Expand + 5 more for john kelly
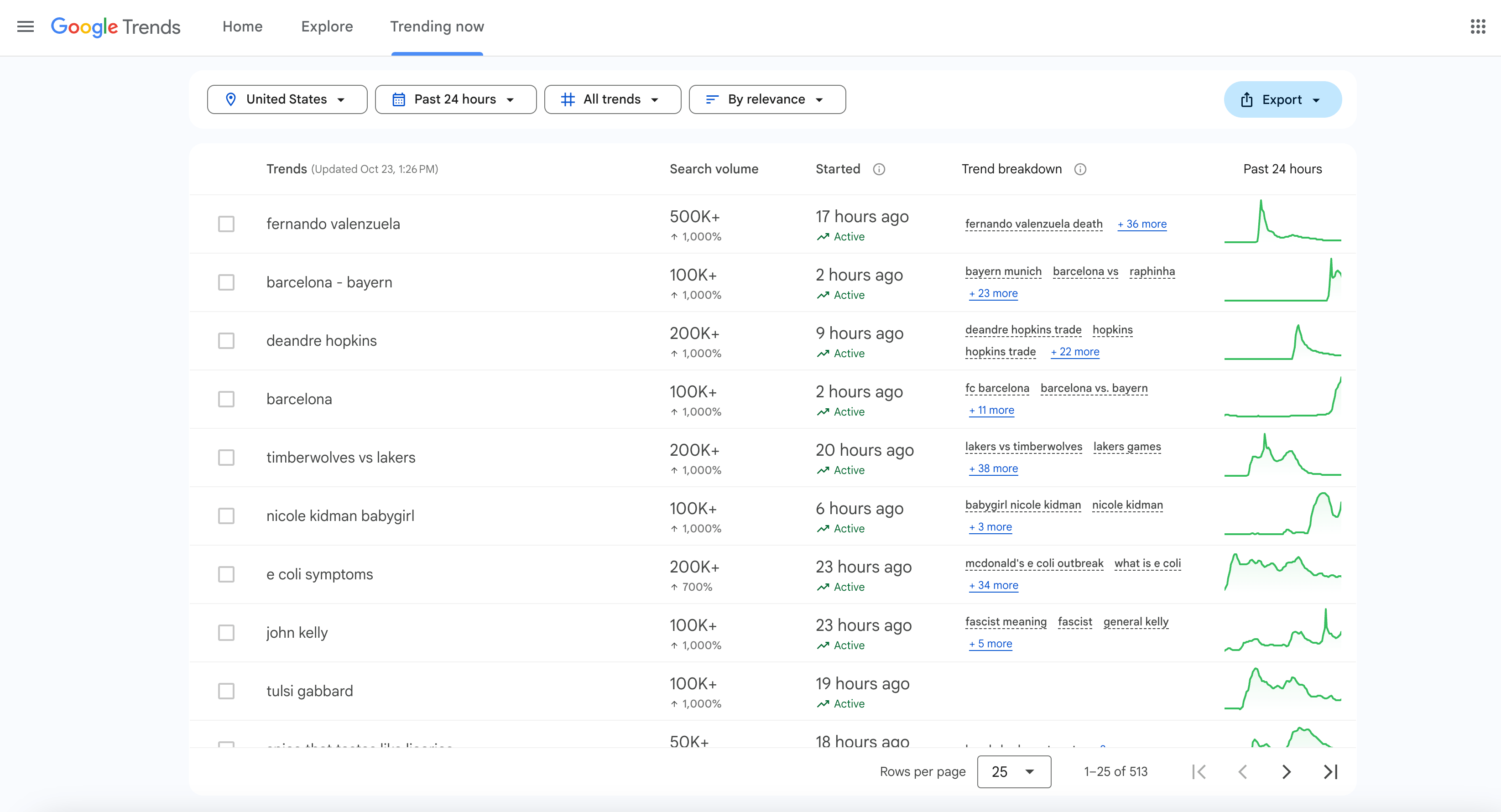This screenshot has height=812, width=1501. (990, 644)
